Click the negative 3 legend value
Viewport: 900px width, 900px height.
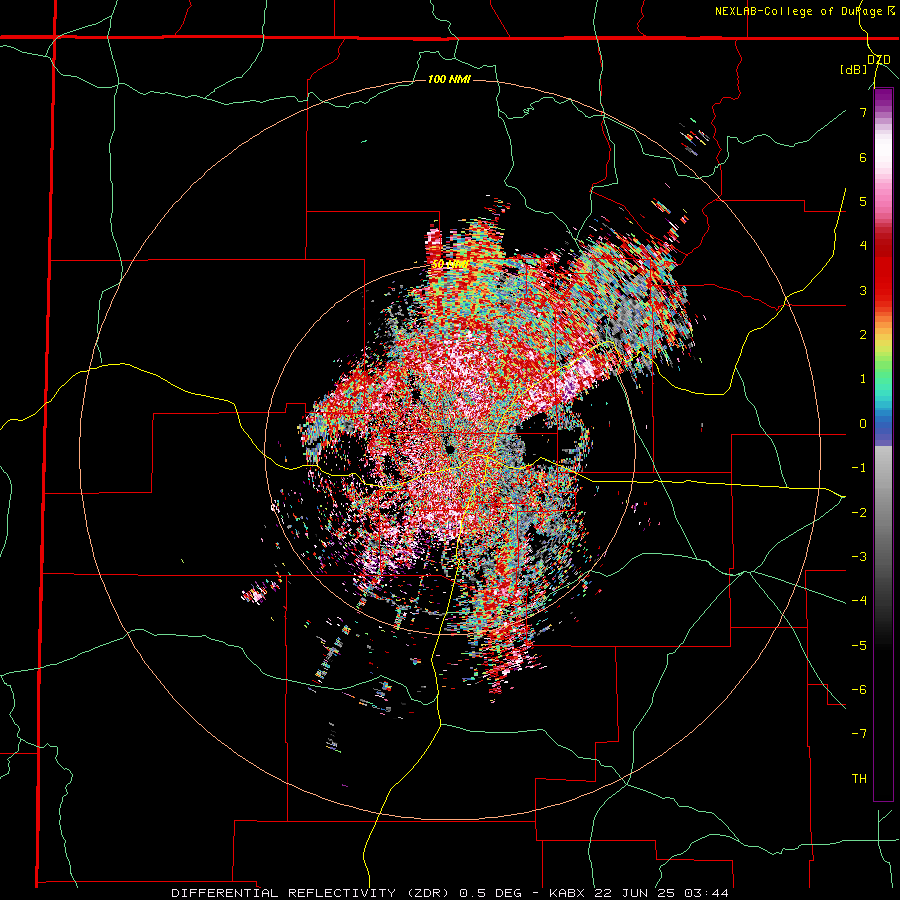coord(859,556)
